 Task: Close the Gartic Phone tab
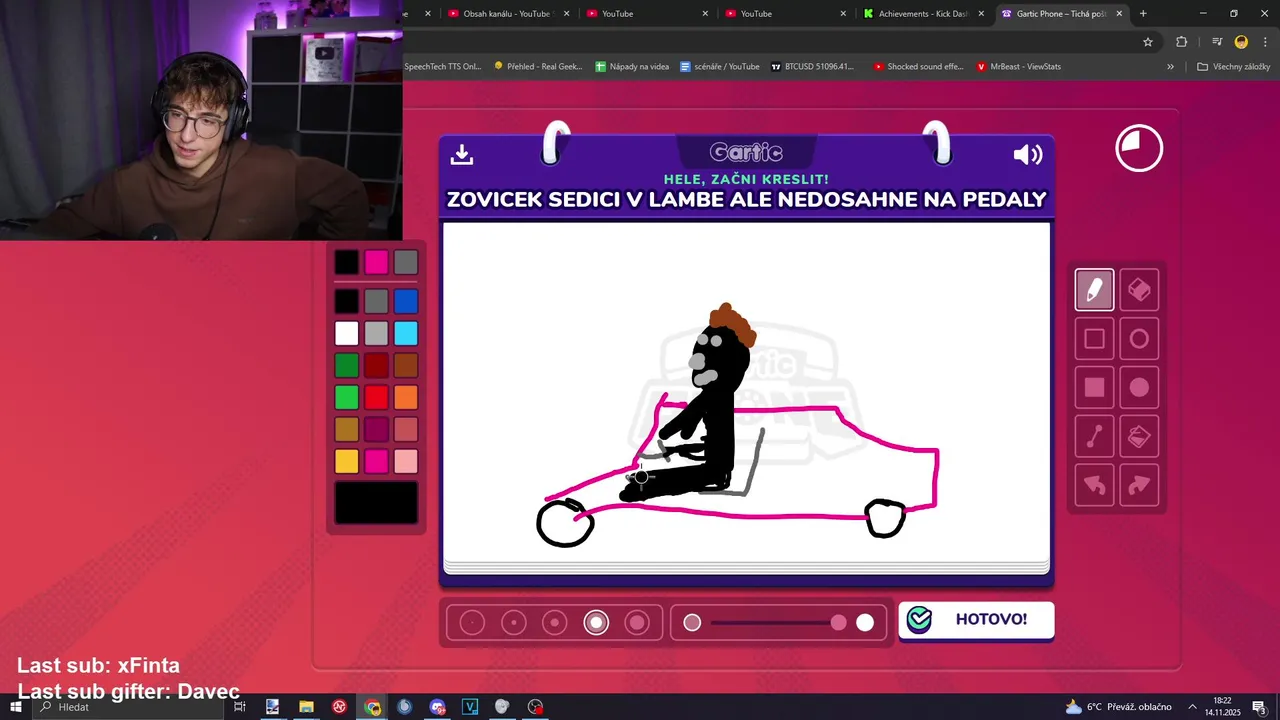[1119, 13]
